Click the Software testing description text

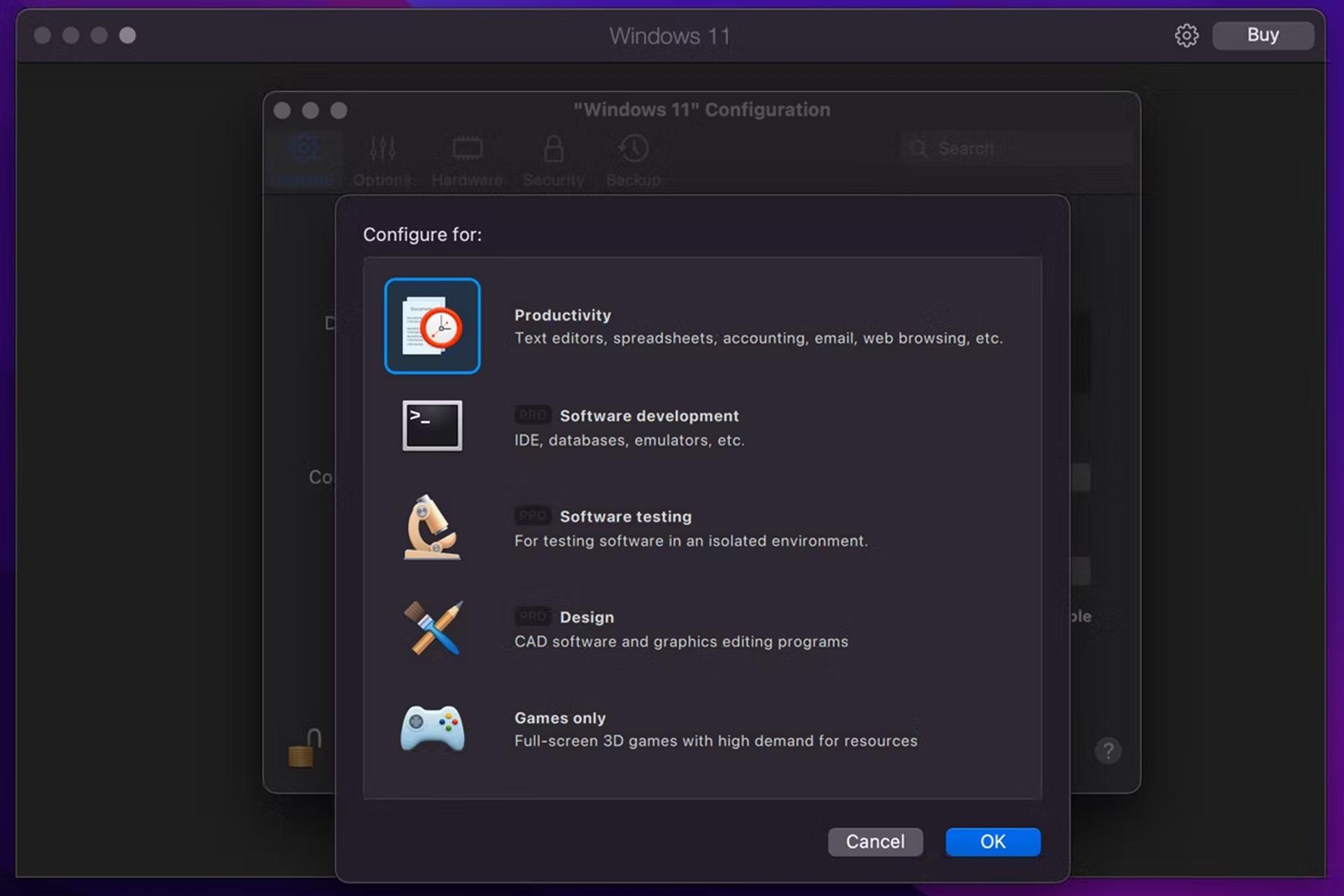pos(691,541)
